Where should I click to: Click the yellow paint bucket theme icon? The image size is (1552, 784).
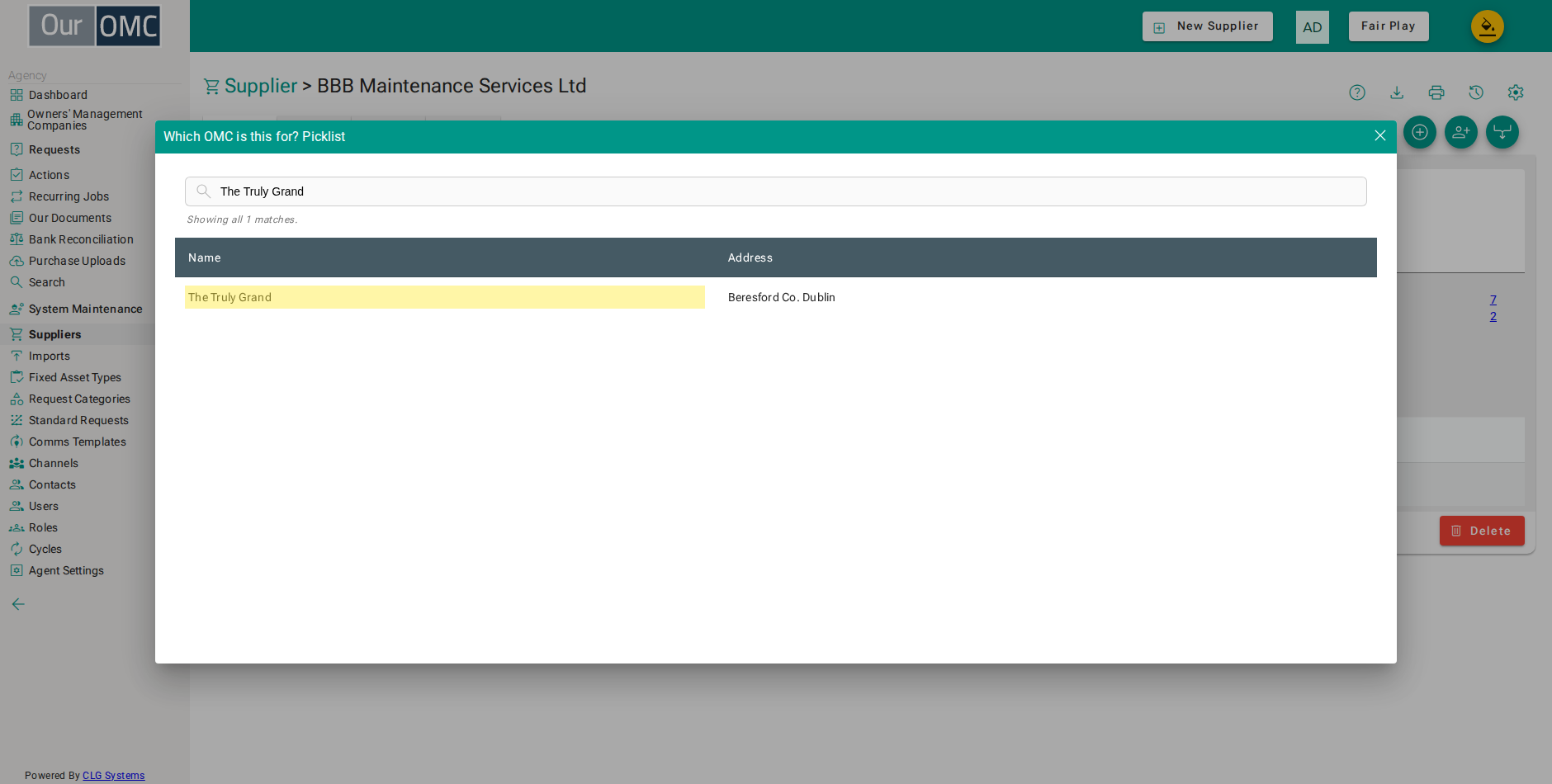coord(1487,26)
